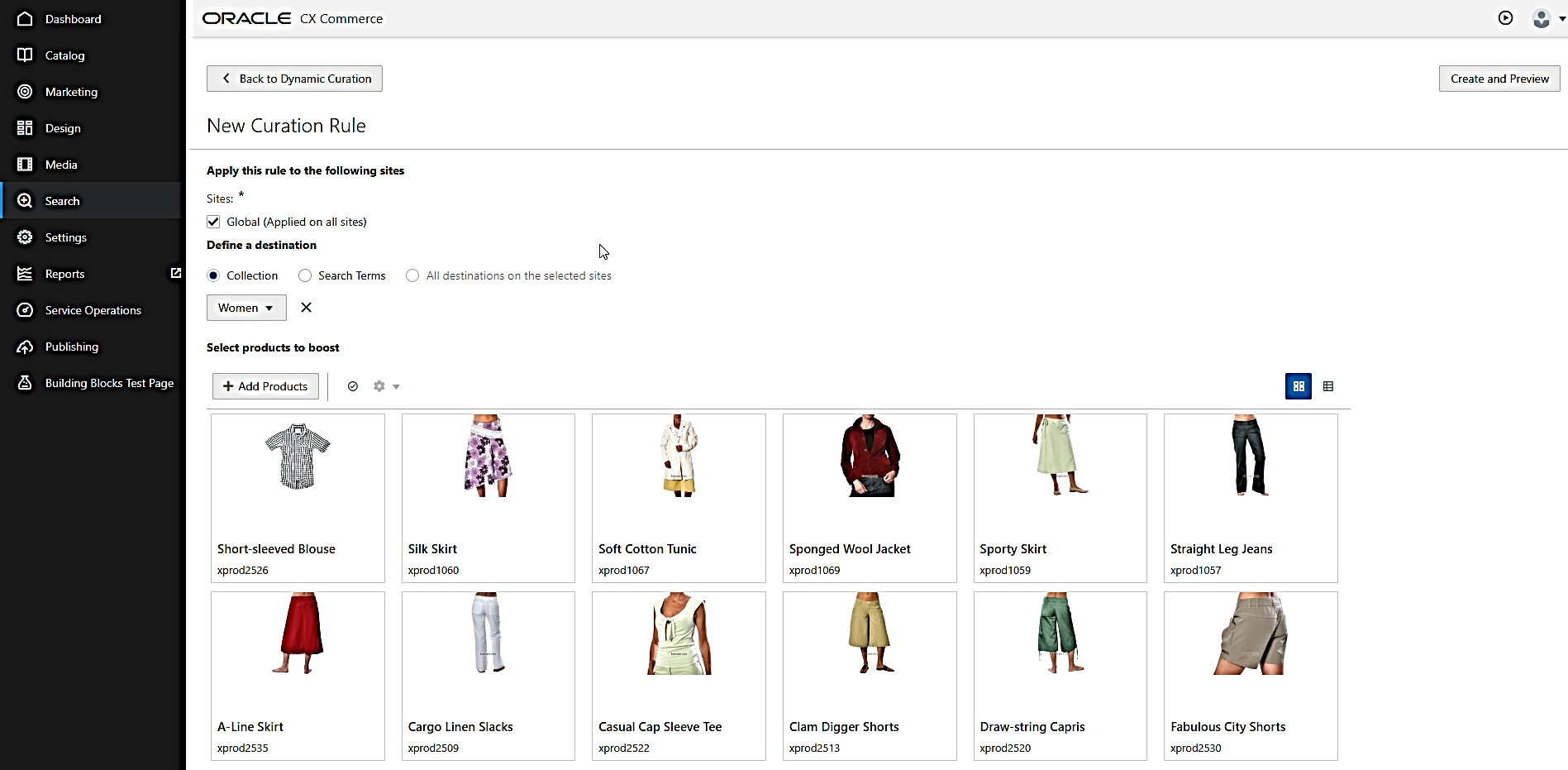This screenshot has height=770, width=1568.
Task: Select the Silk Skirt product image
Action: 489,456
